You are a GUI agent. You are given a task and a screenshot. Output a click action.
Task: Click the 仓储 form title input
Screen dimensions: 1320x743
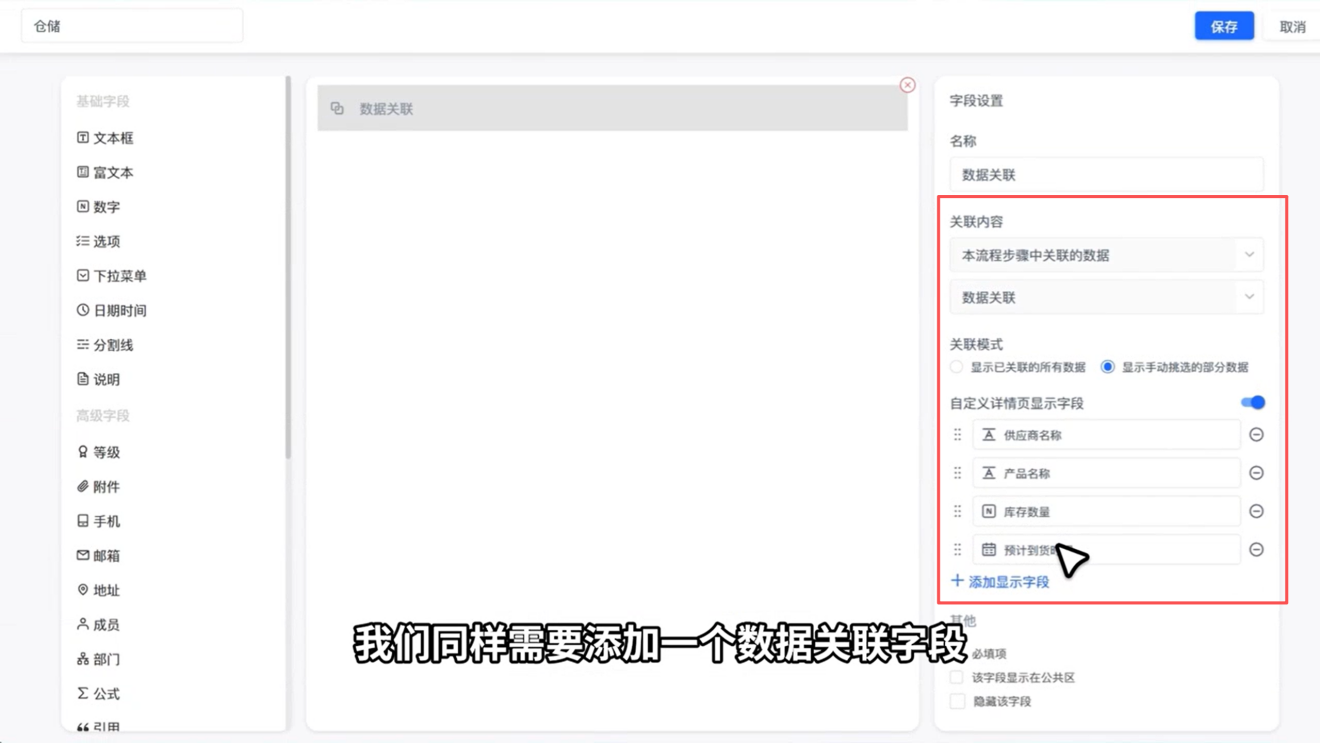132,26
